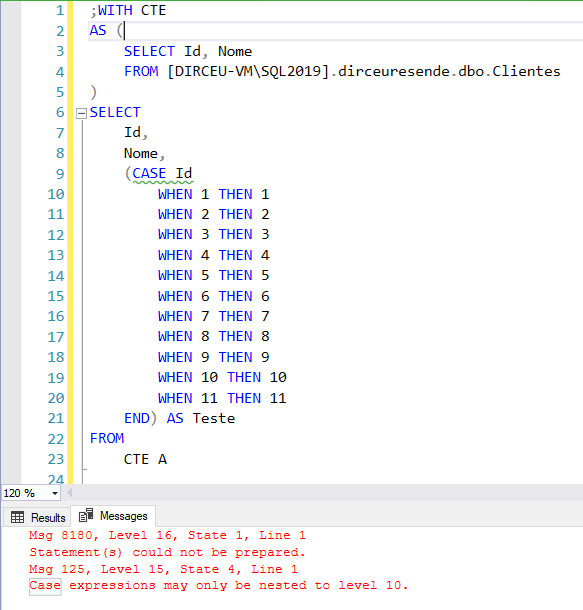583x610 pixels.
Task: Collapse the SELECT statement outline block
Action: [81, 114]
